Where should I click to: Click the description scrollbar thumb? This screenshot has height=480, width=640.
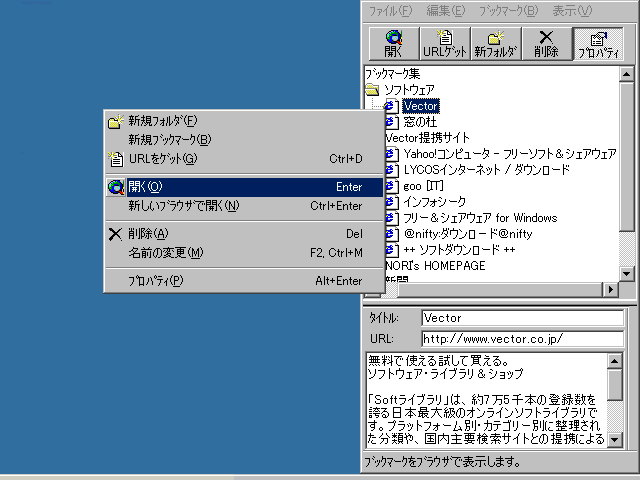(x=615, y=384)
